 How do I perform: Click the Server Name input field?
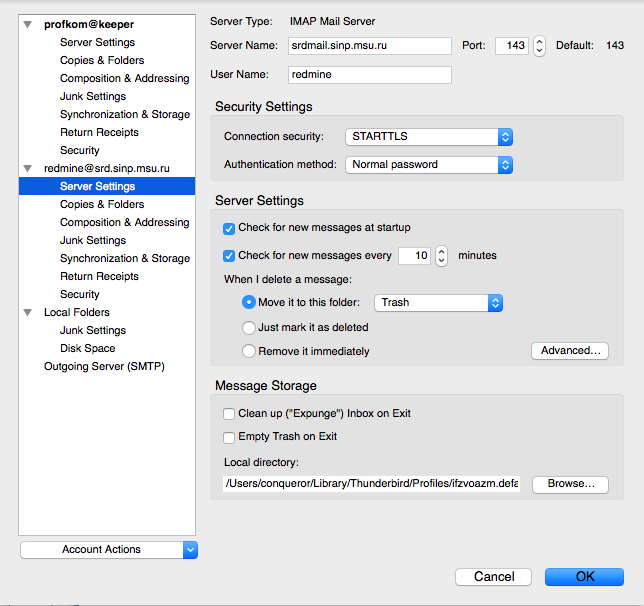click(369, 46)
